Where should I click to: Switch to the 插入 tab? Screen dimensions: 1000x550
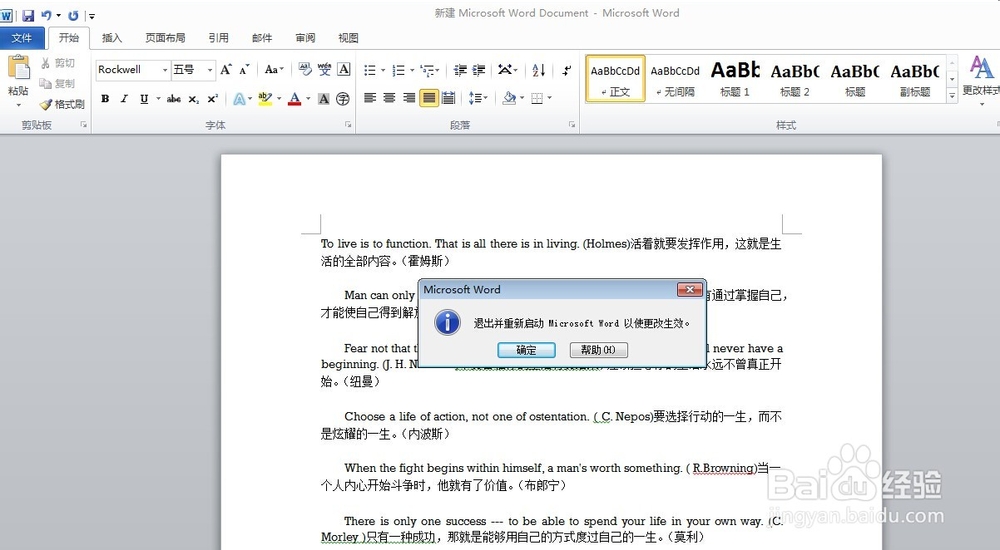[x=112, y=38]
